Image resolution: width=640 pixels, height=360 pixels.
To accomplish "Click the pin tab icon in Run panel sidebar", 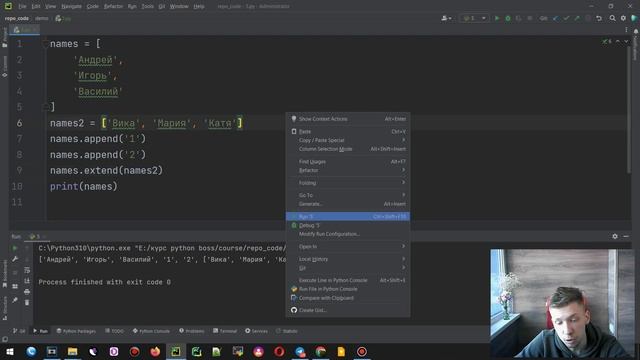I will 15,300.
